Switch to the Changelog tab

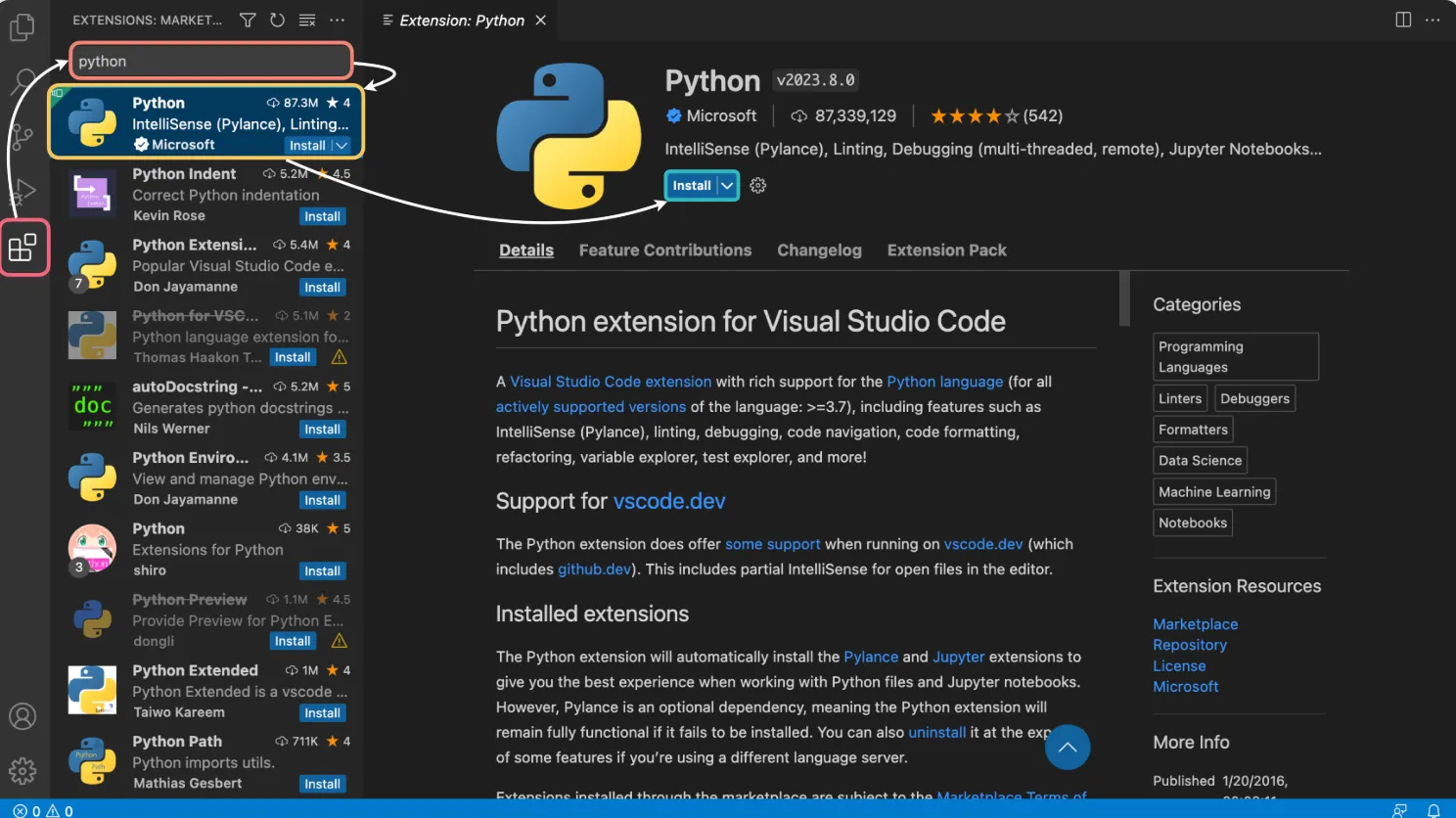coord(819,250)
